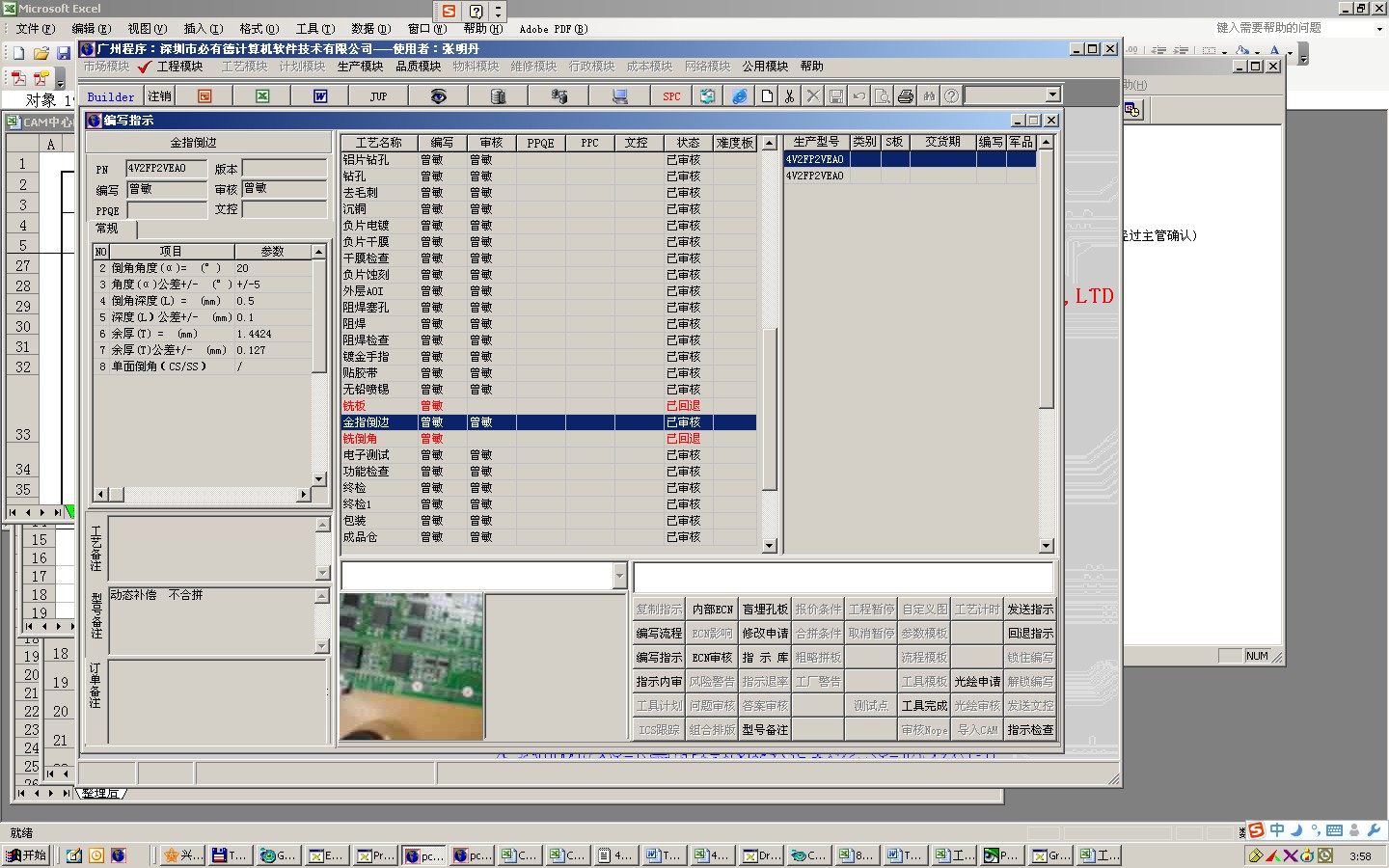Click the 工艺名称 column header
The width and height of the screenshot is (1389, 868).
click(379, 143)
